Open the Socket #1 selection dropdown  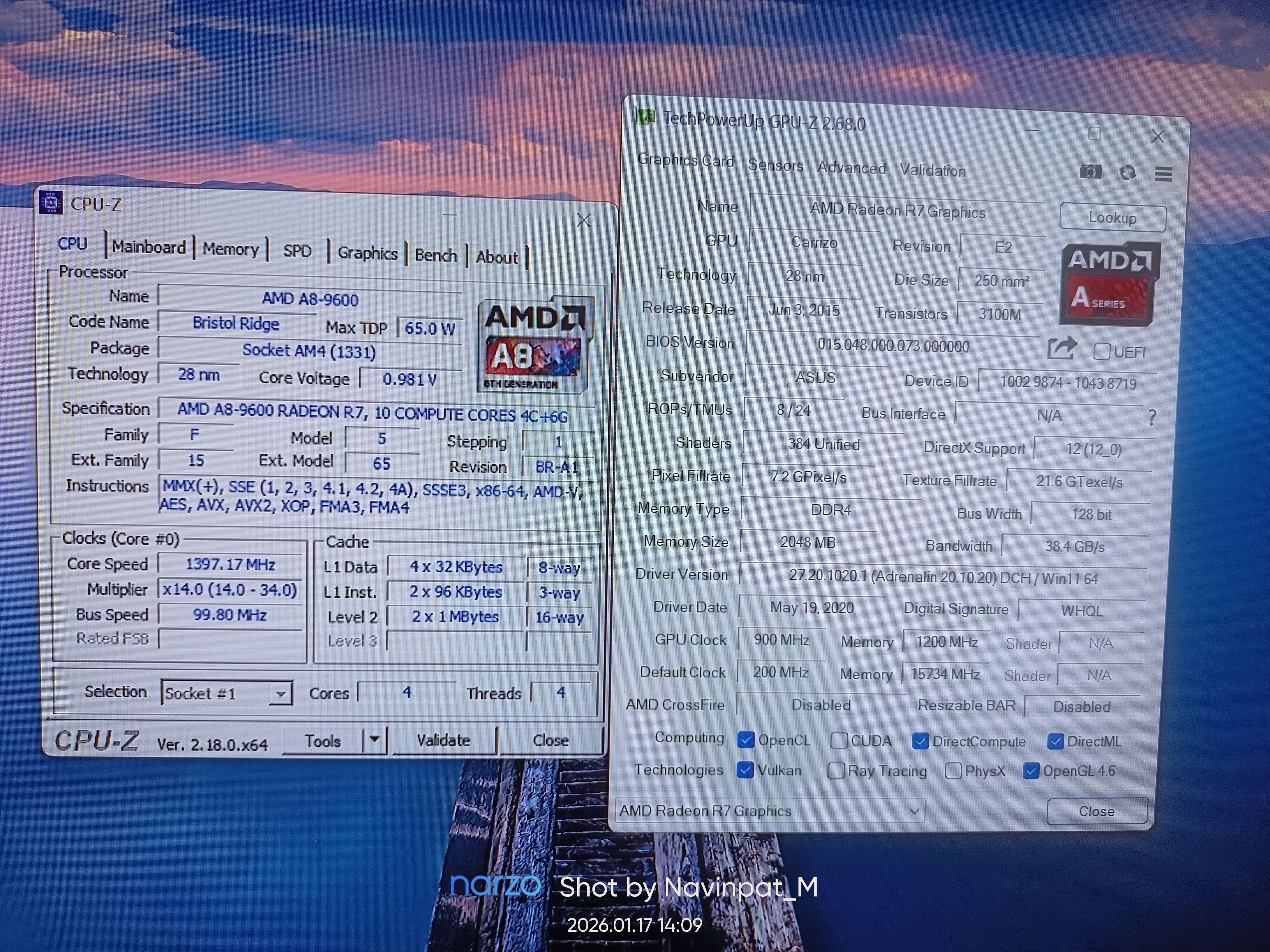(x=227, y=693)
